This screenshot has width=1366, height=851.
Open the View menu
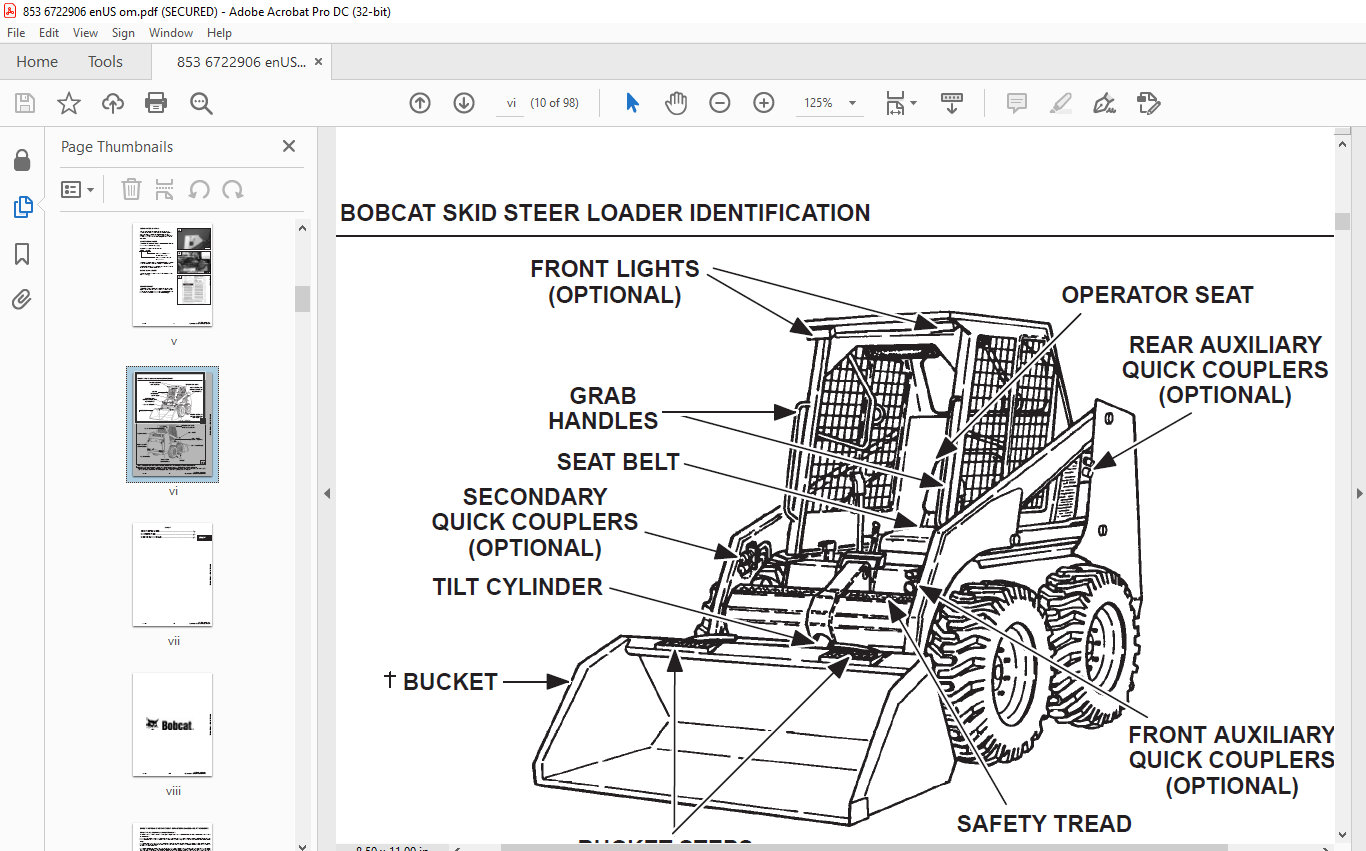click(x=85, y=33)
